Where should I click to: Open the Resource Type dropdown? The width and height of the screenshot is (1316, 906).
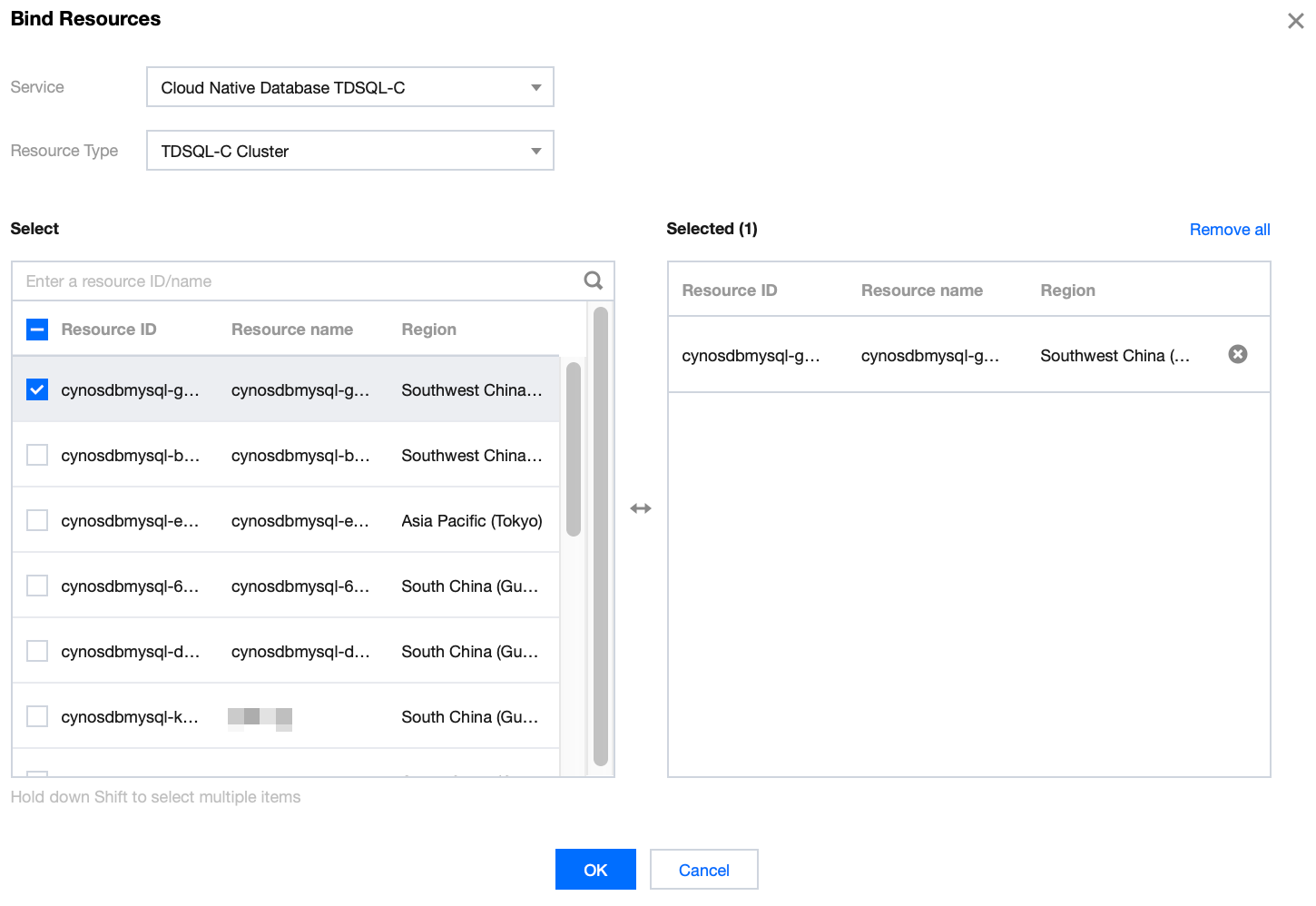(x=349, y=151)
